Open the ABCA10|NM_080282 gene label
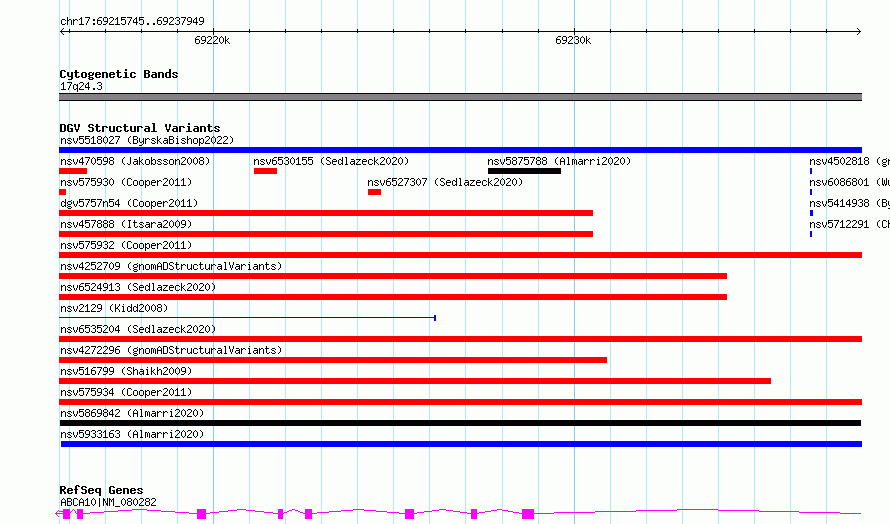Screen dimensions: 890x524 (108, 502)
